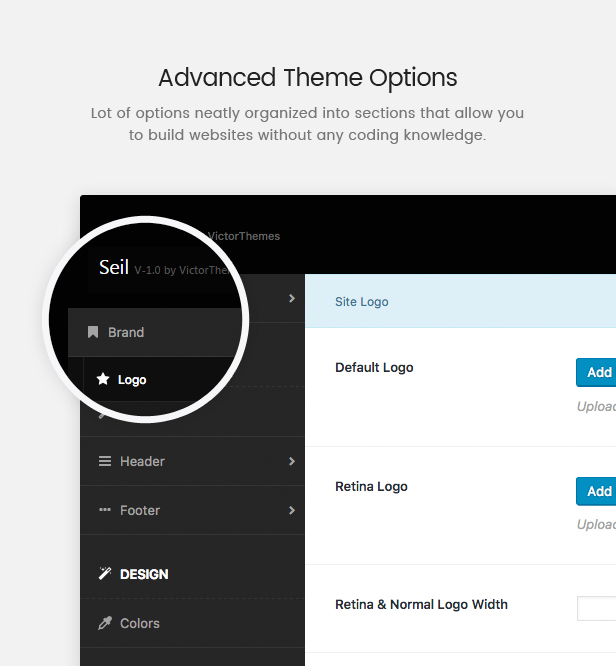The height and width of the screenshot is (672, 616).
Task: Click the DESIGN magic wand icon
Action: pos(105,574)
